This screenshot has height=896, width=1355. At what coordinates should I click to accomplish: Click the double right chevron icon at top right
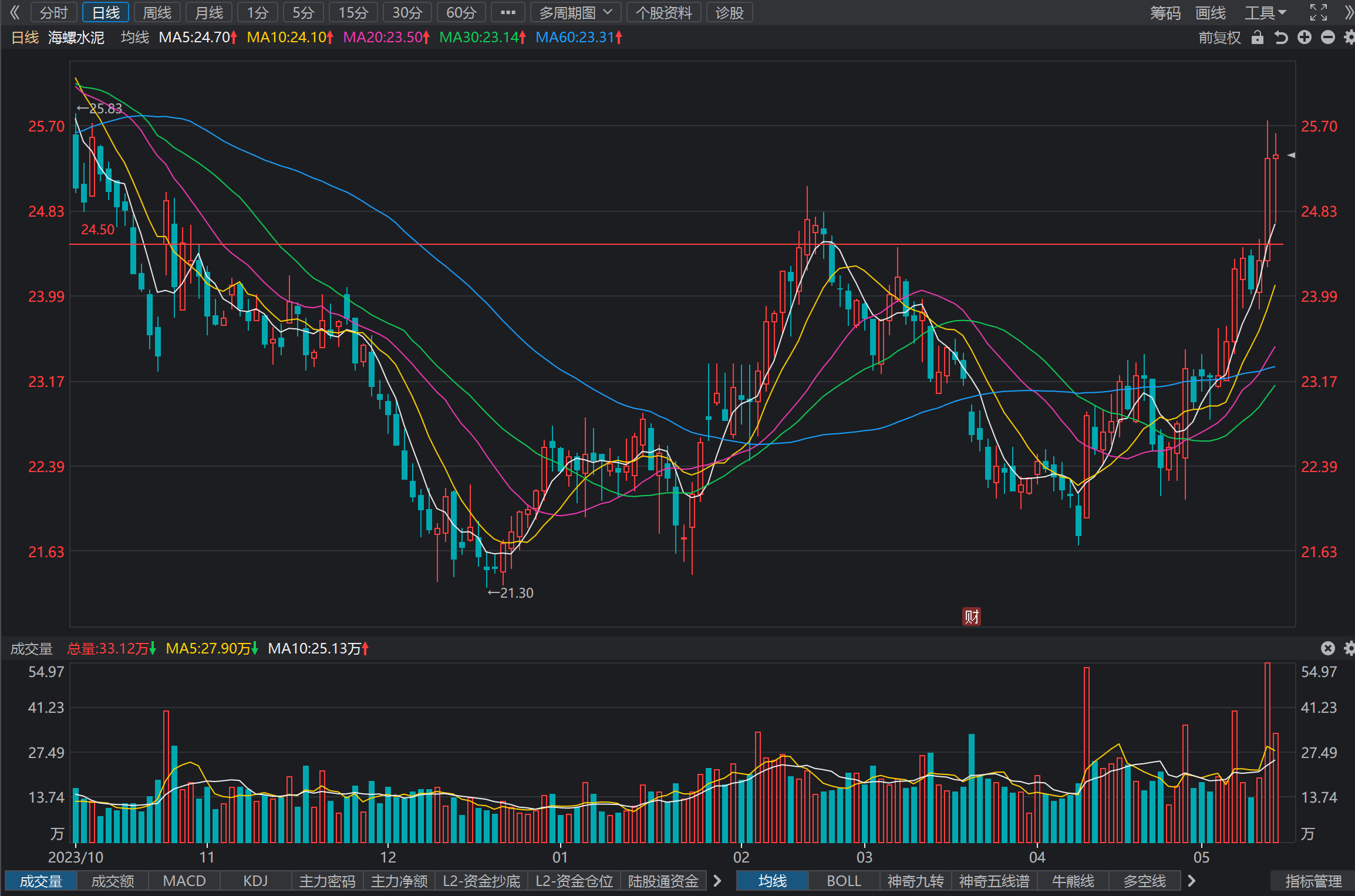tap(1349, 12)
